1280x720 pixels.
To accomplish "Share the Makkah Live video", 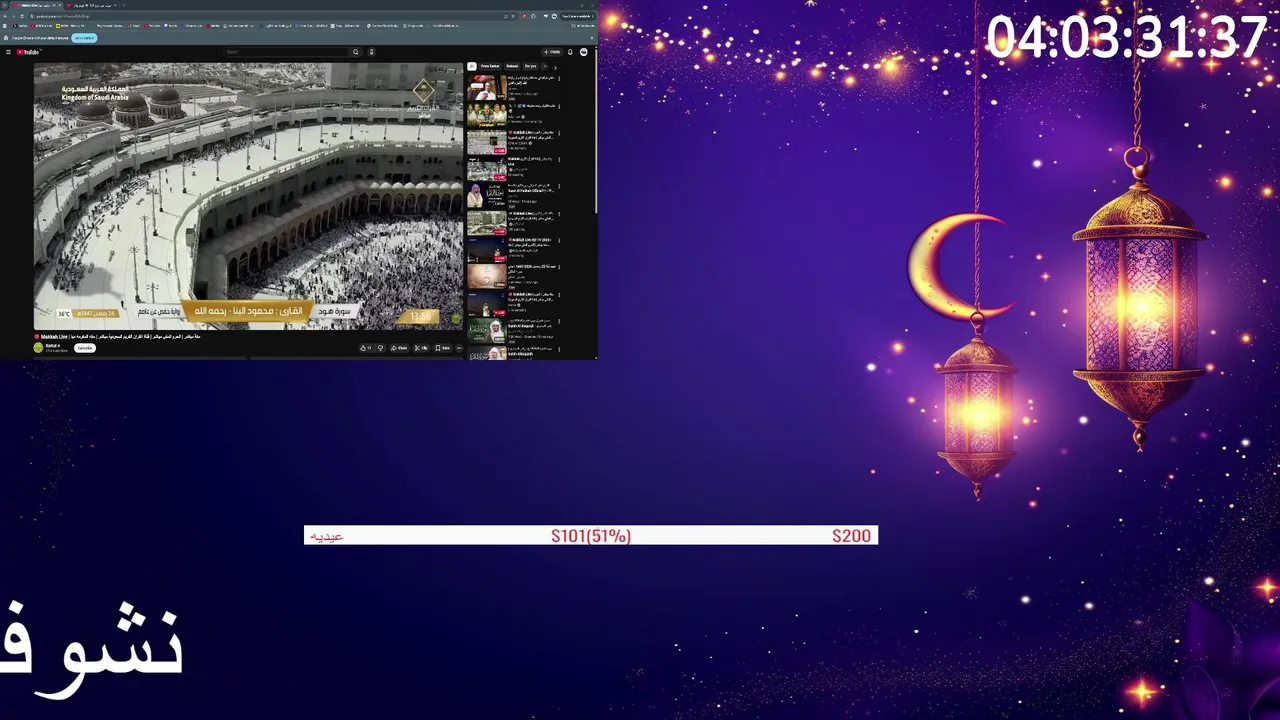I will pos(399,348).
